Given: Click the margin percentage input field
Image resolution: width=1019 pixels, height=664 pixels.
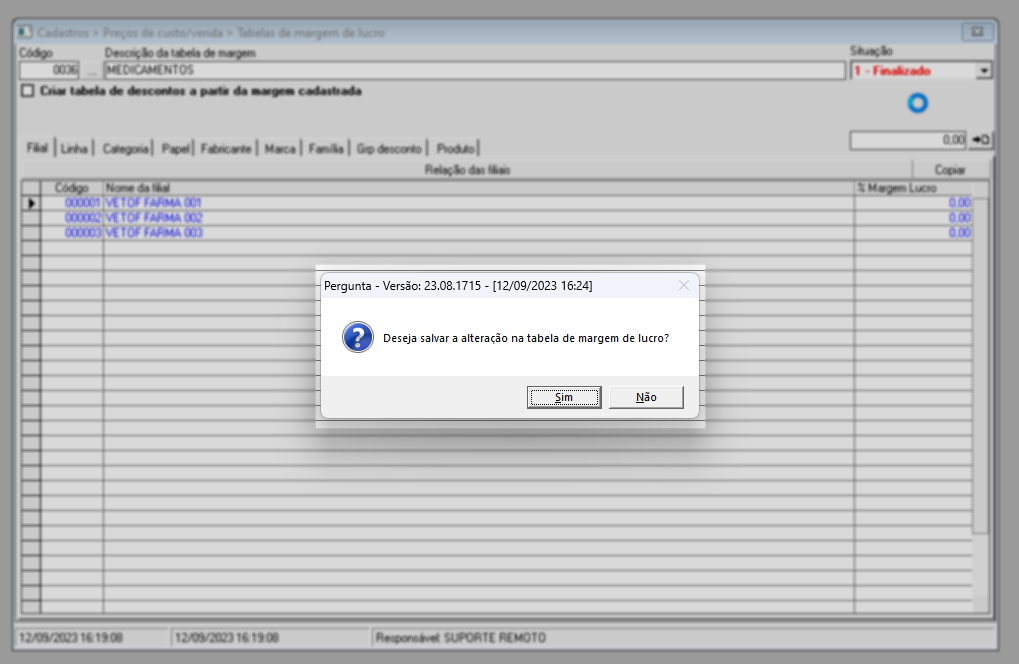Looking at the screenshot, I should click(908, 140).
